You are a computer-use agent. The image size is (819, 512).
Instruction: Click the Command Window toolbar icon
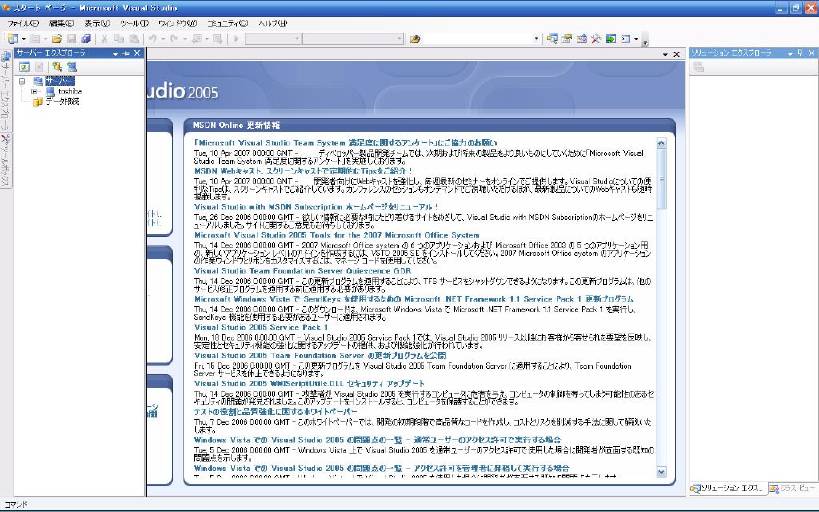click(625, 39)
